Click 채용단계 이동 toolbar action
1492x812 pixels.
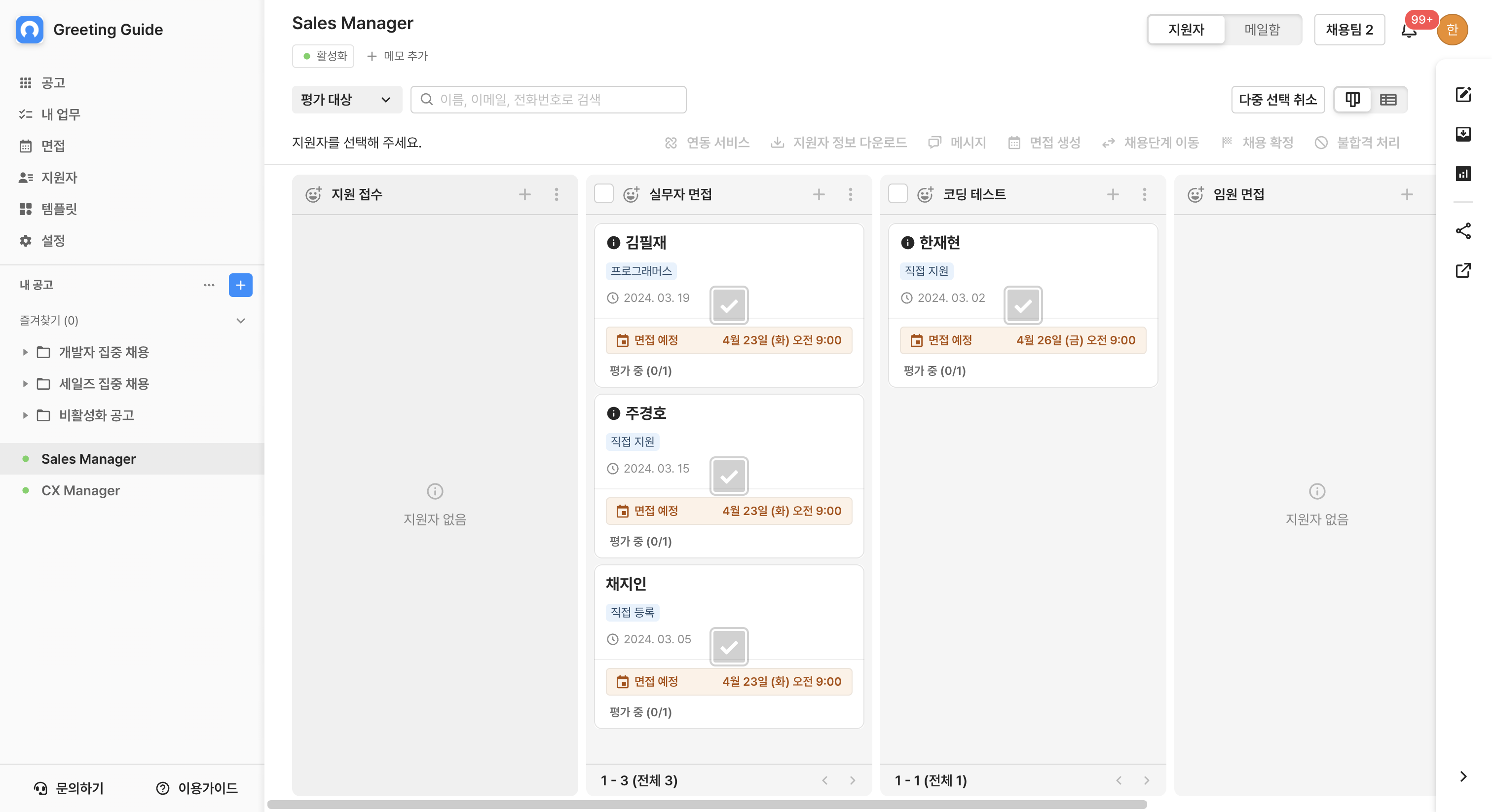(x=1150, y=143)
